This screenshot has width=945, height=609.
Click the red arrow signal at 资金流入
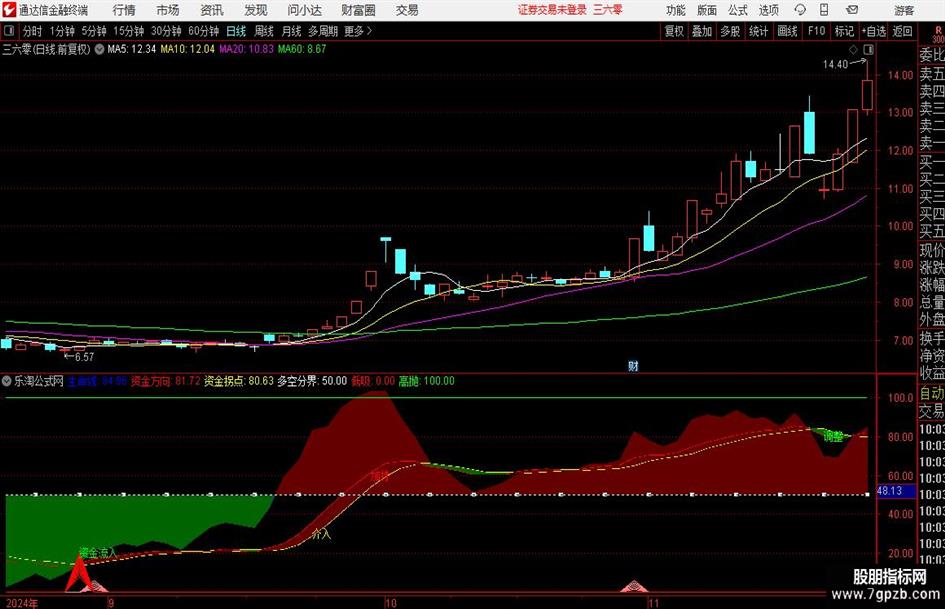(78, 574)
